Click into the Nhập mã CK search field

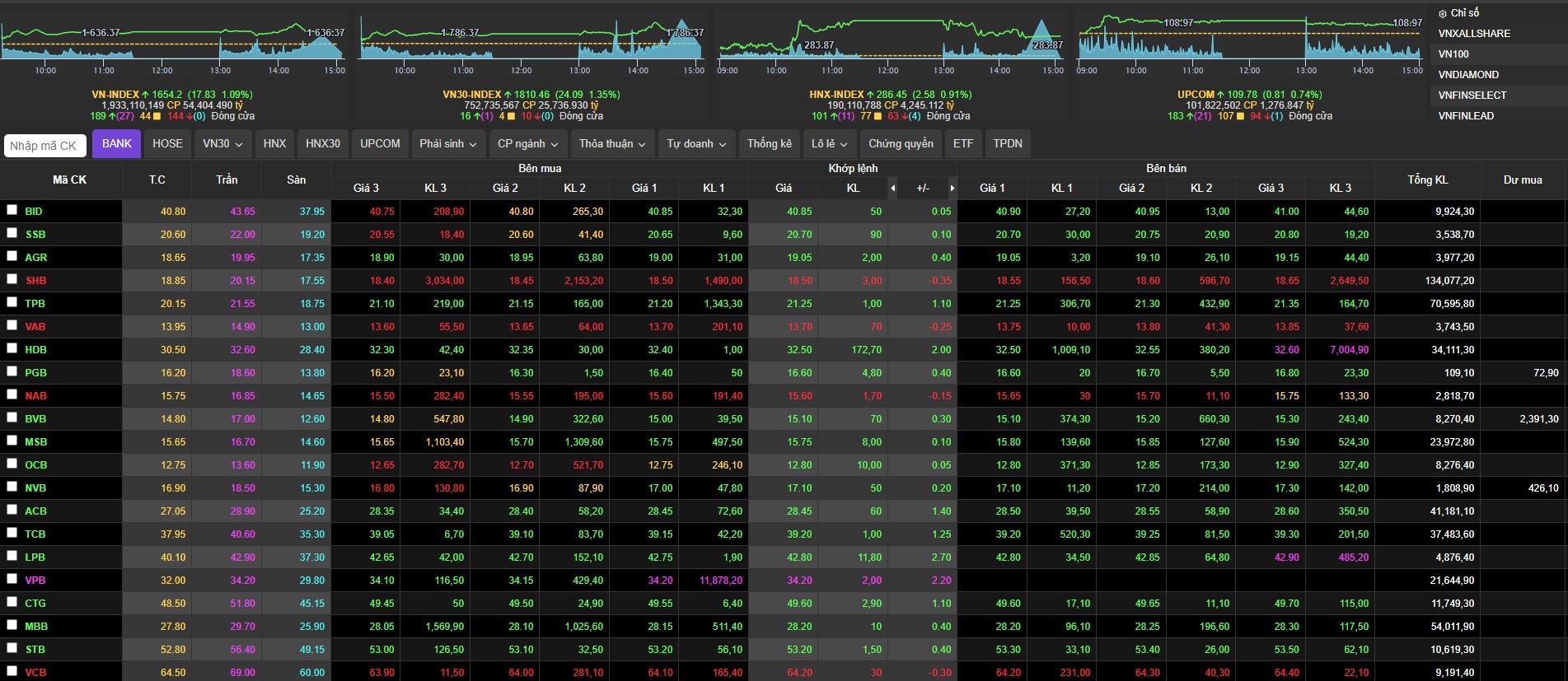[x=45, y=146]
